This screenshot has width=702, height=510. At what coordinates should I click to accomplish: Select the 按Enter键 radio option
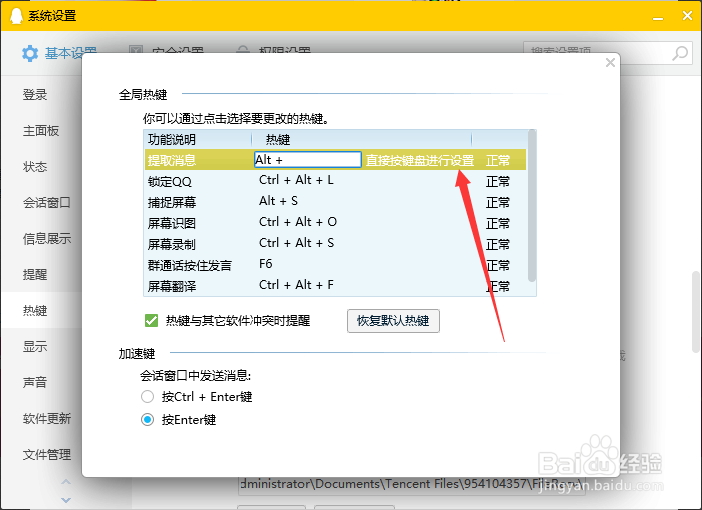(147, 420)
